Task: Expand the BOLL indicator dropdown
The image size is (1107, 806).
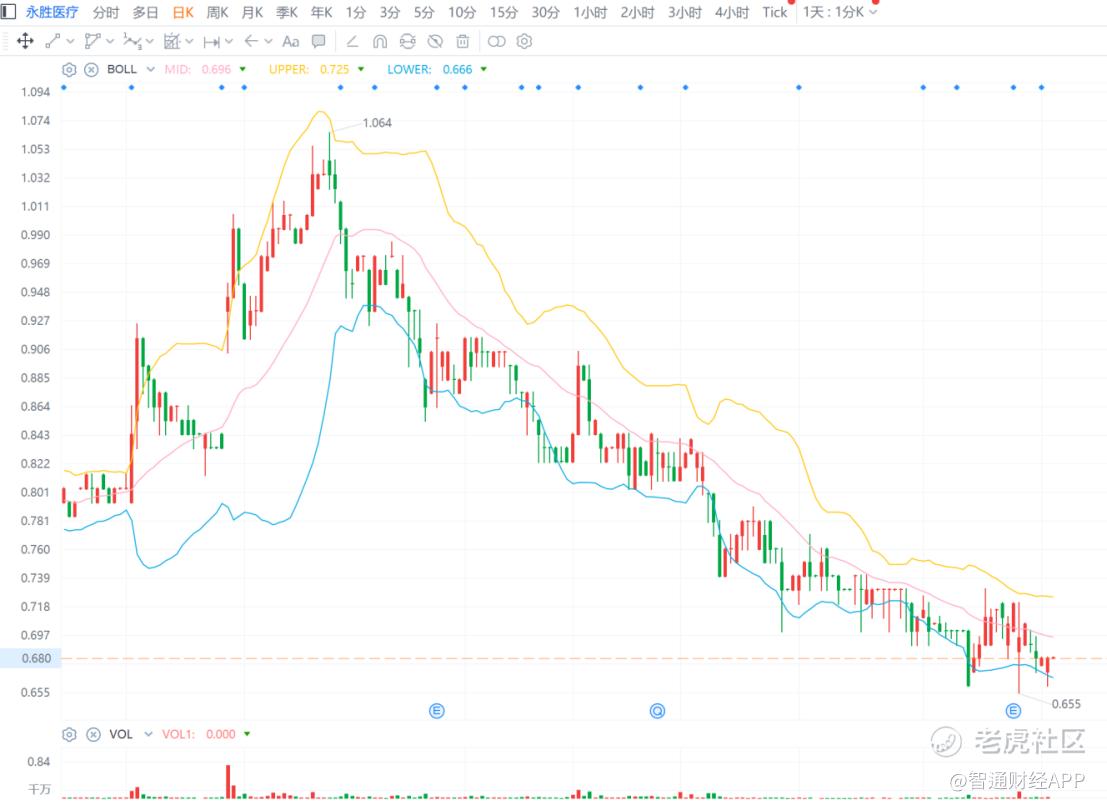Action: pyautogui.click(x=150, y=69)
